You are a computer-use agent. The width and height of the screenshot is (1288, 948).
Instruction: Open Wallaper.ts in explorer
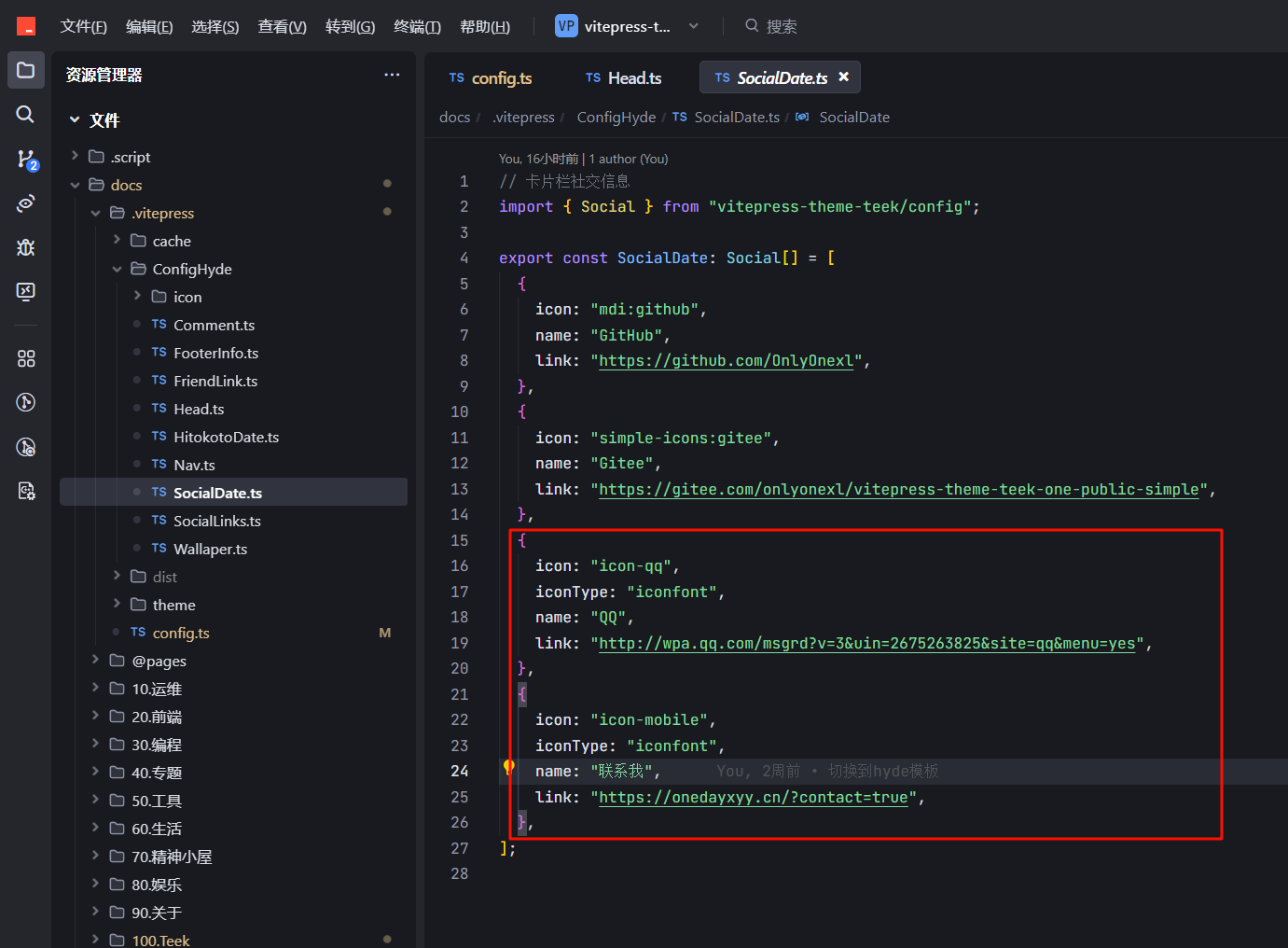[x=210, y=549]
